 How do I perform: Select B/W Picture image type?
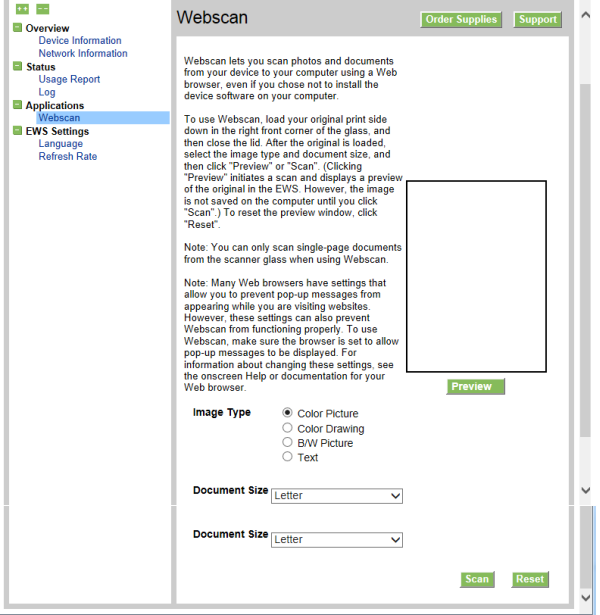(287, 442)
